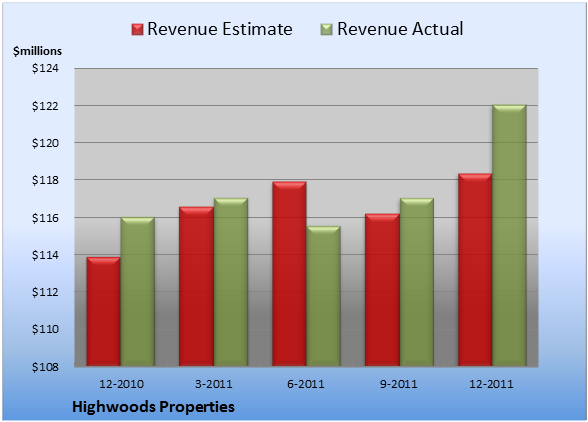
Task: Select the green actual bar for 6-2011
Action: click(x=323, y=296)
